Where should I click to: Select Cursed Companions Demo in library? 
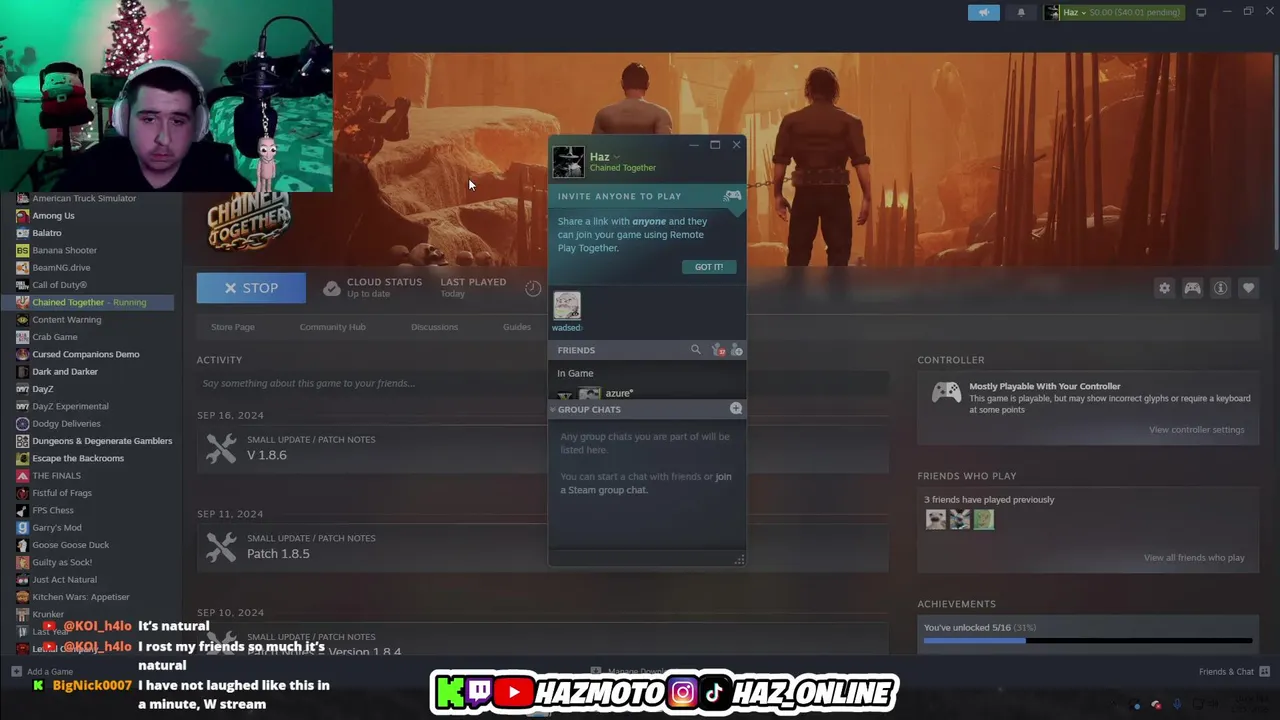[x=86, y=354]
